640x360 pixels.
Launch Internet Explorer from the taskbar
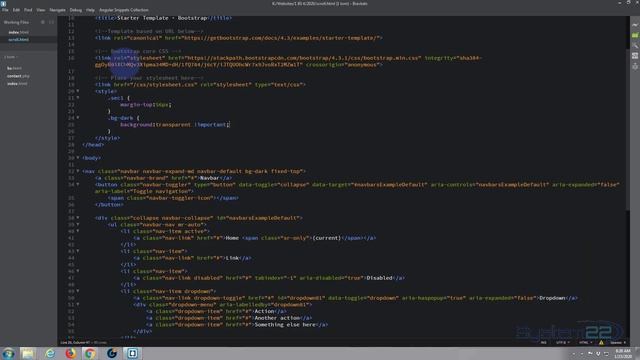click(50, 353)
